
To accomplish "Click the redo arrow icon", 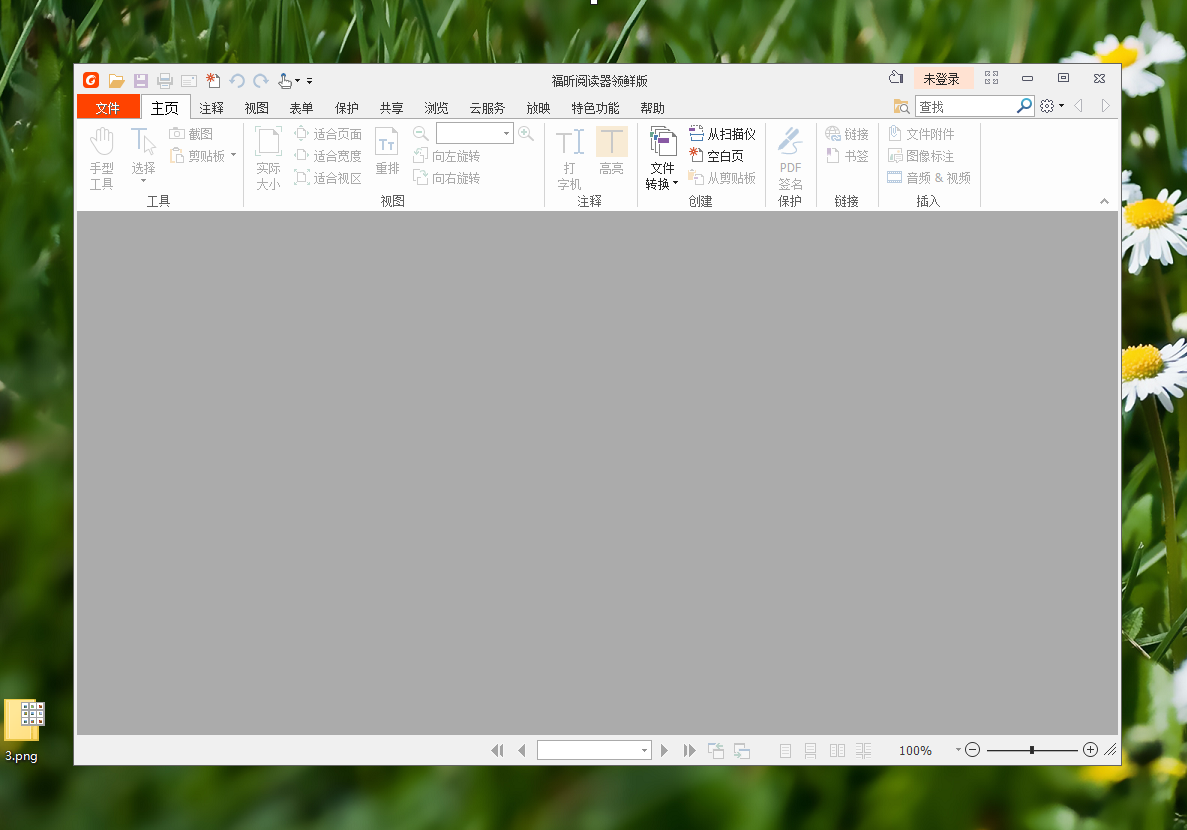I will 261,80.
